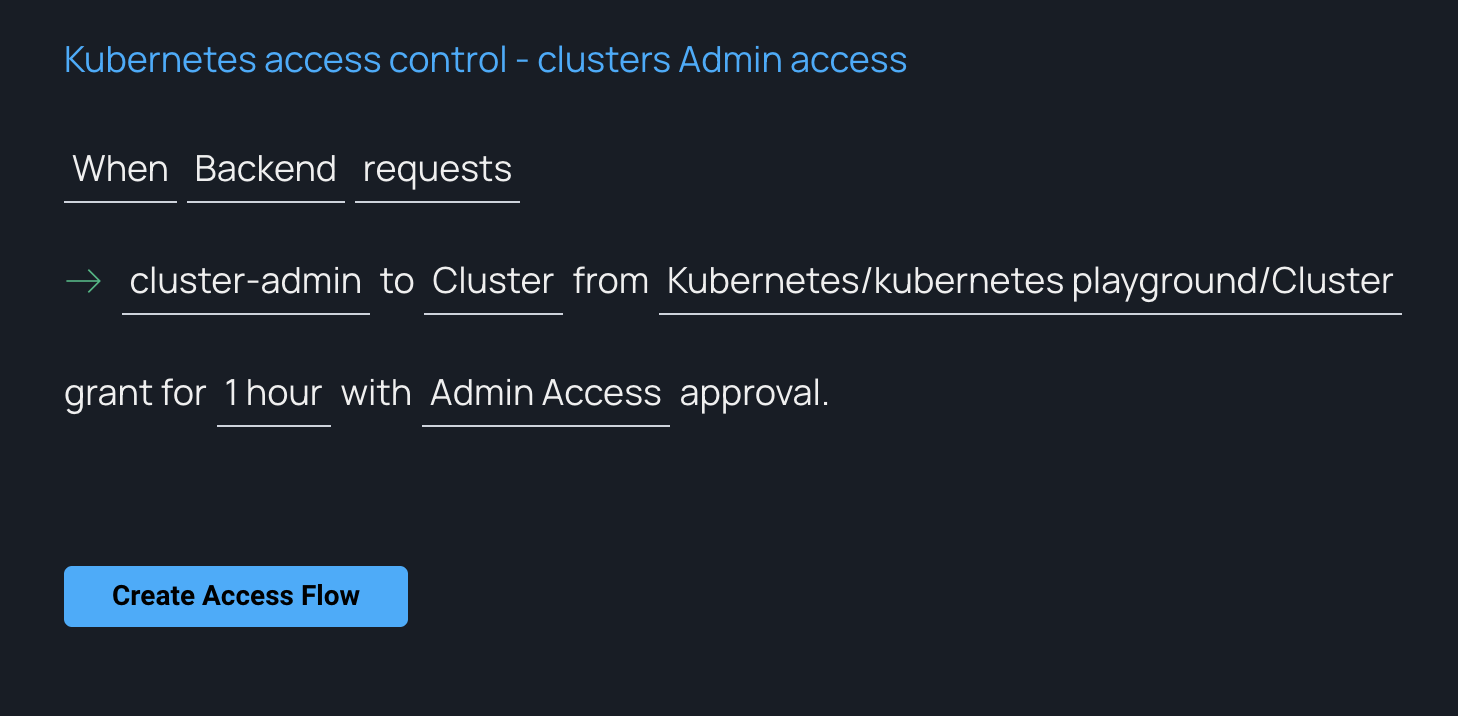Edit the "Admin Access" approval field
The image size is (1458, 716).
pos(545,394)
